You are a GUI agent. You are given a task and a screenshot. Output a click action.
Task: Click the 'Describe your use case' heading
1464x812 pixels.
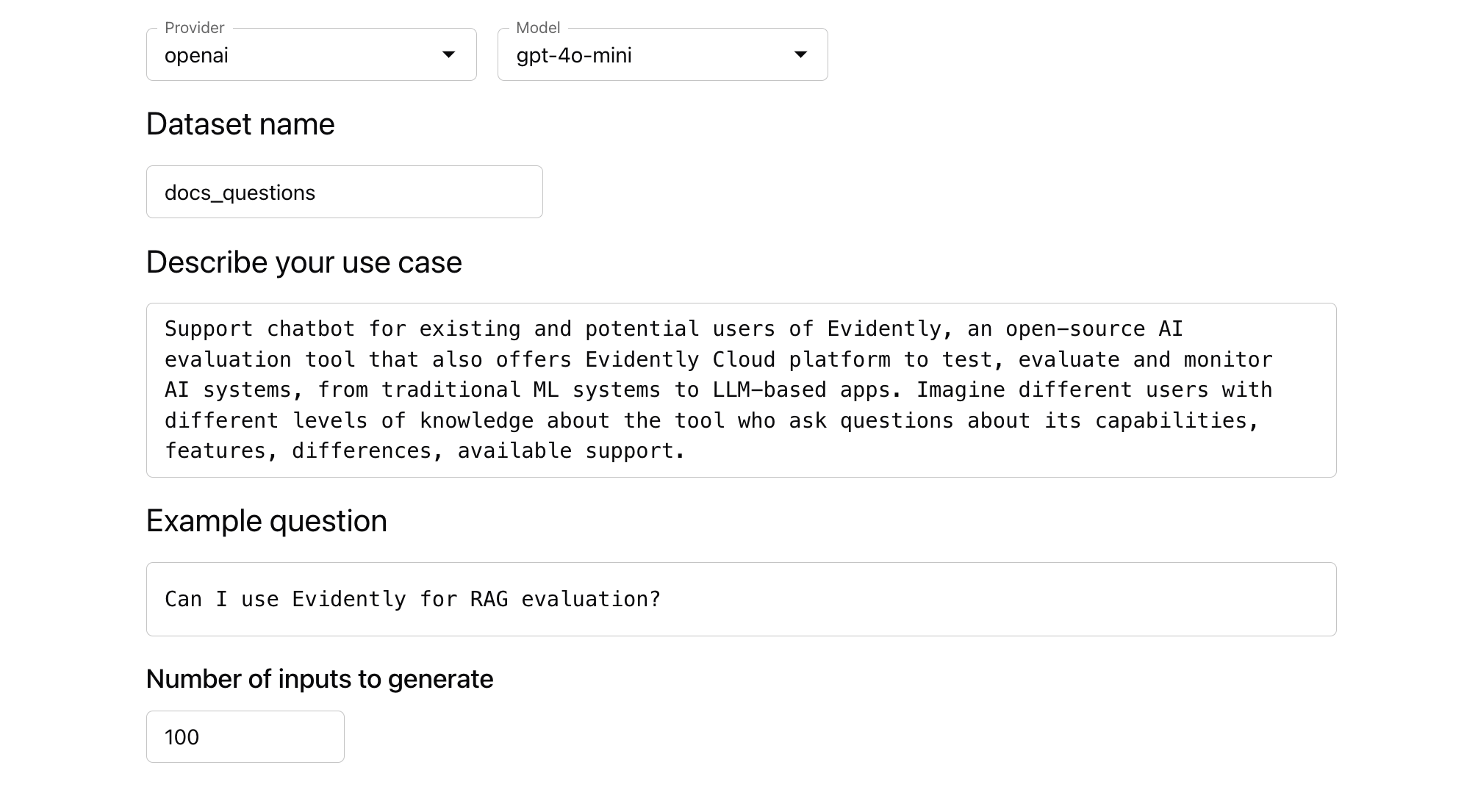pyautogui.click(x=304, y=262)
